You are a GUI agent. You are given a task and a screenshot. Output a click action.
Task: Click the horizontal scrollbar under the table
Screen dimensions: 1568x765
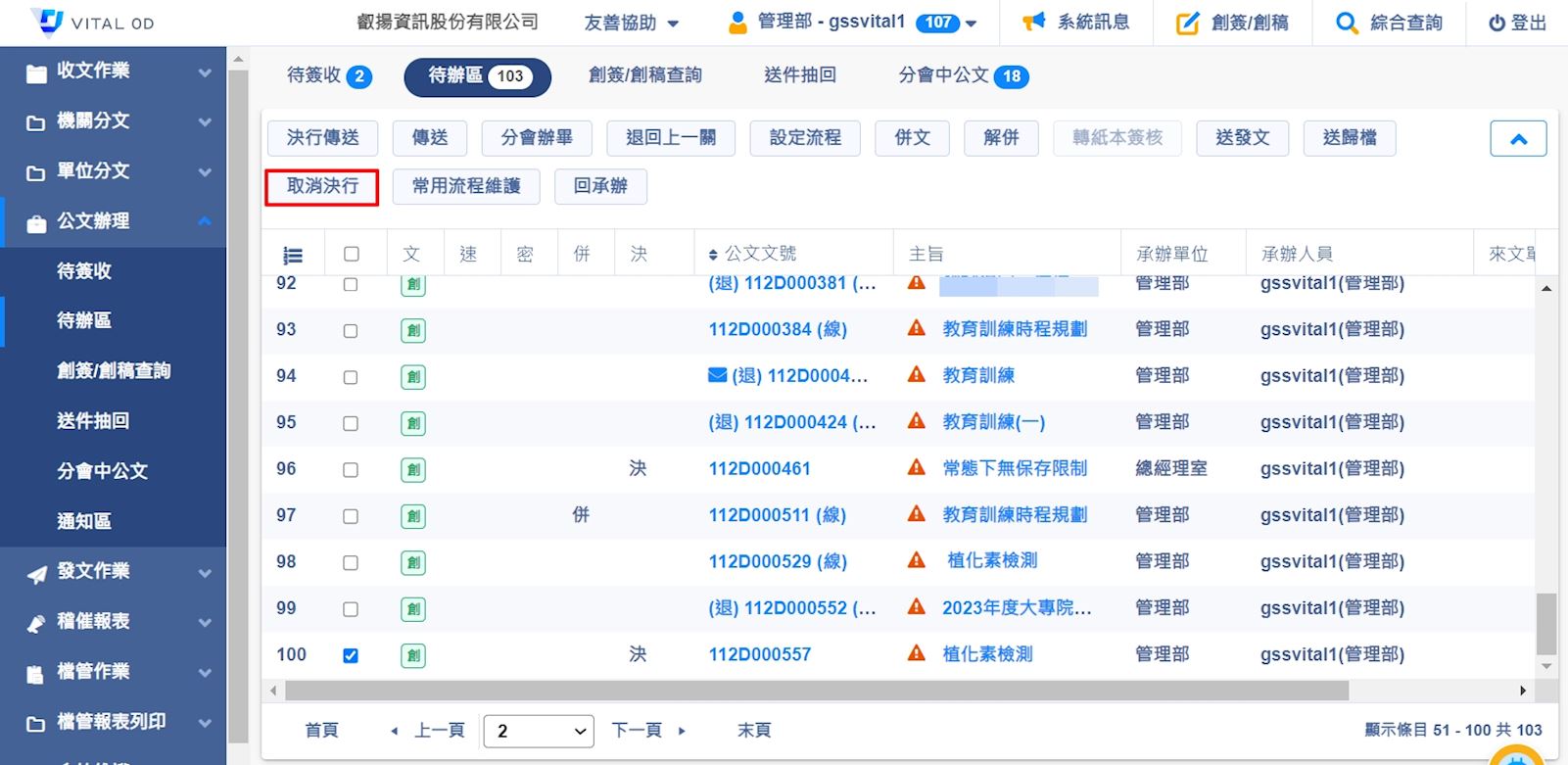pos(803,692)
